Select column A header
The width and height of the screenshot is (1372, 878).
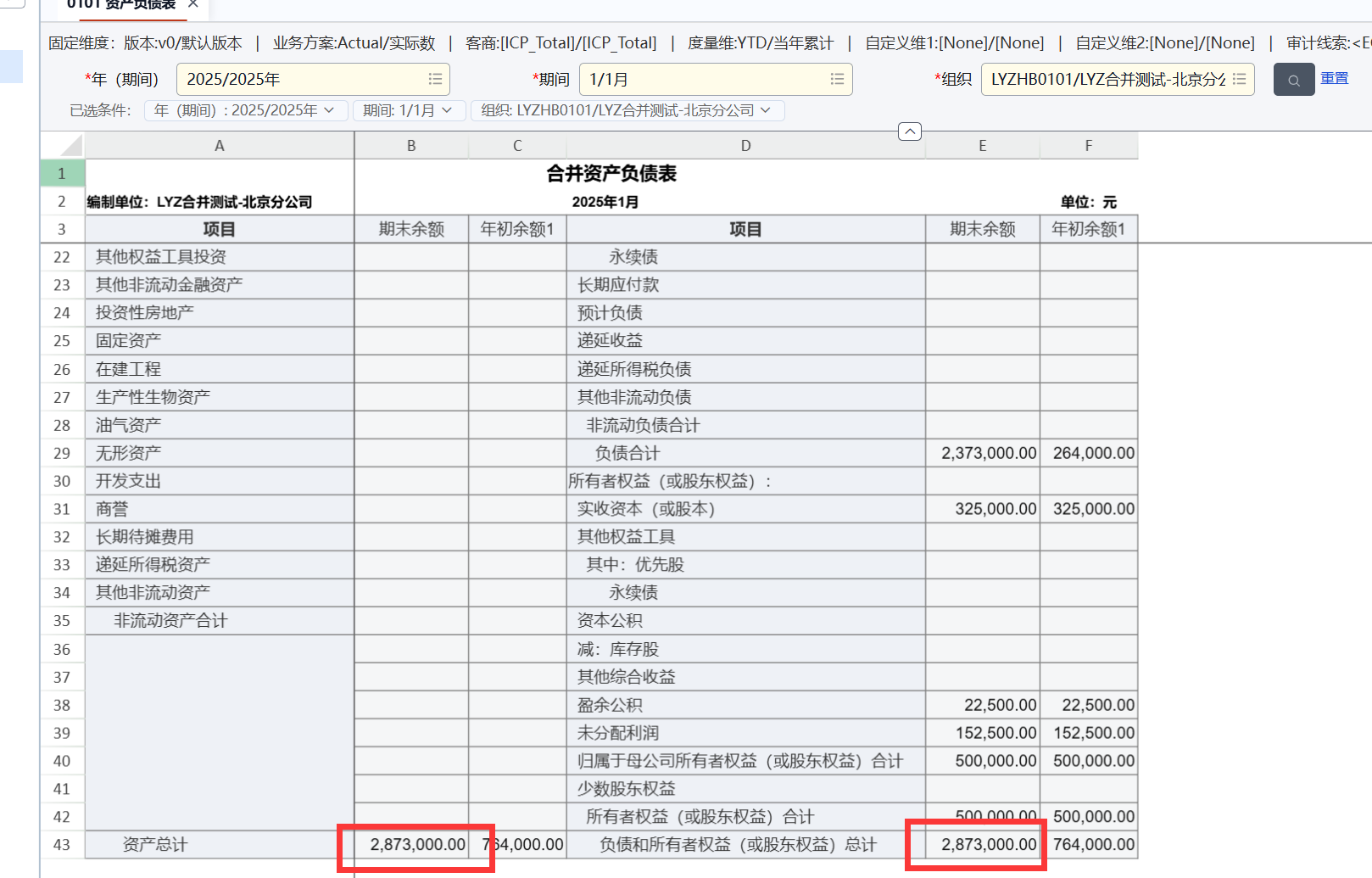click(x=219, y=145)
